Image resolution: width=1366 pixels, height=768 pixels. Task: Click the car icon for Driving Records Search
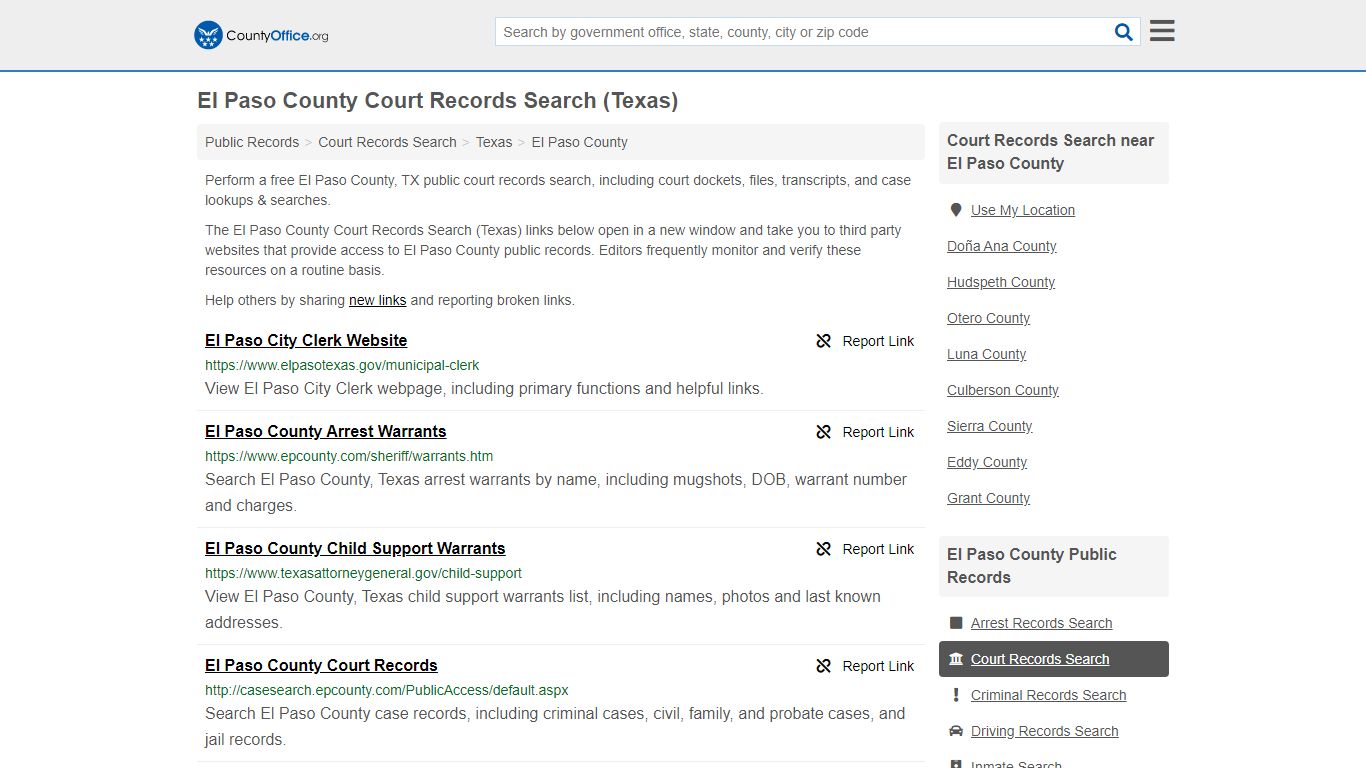coord(956,731)
